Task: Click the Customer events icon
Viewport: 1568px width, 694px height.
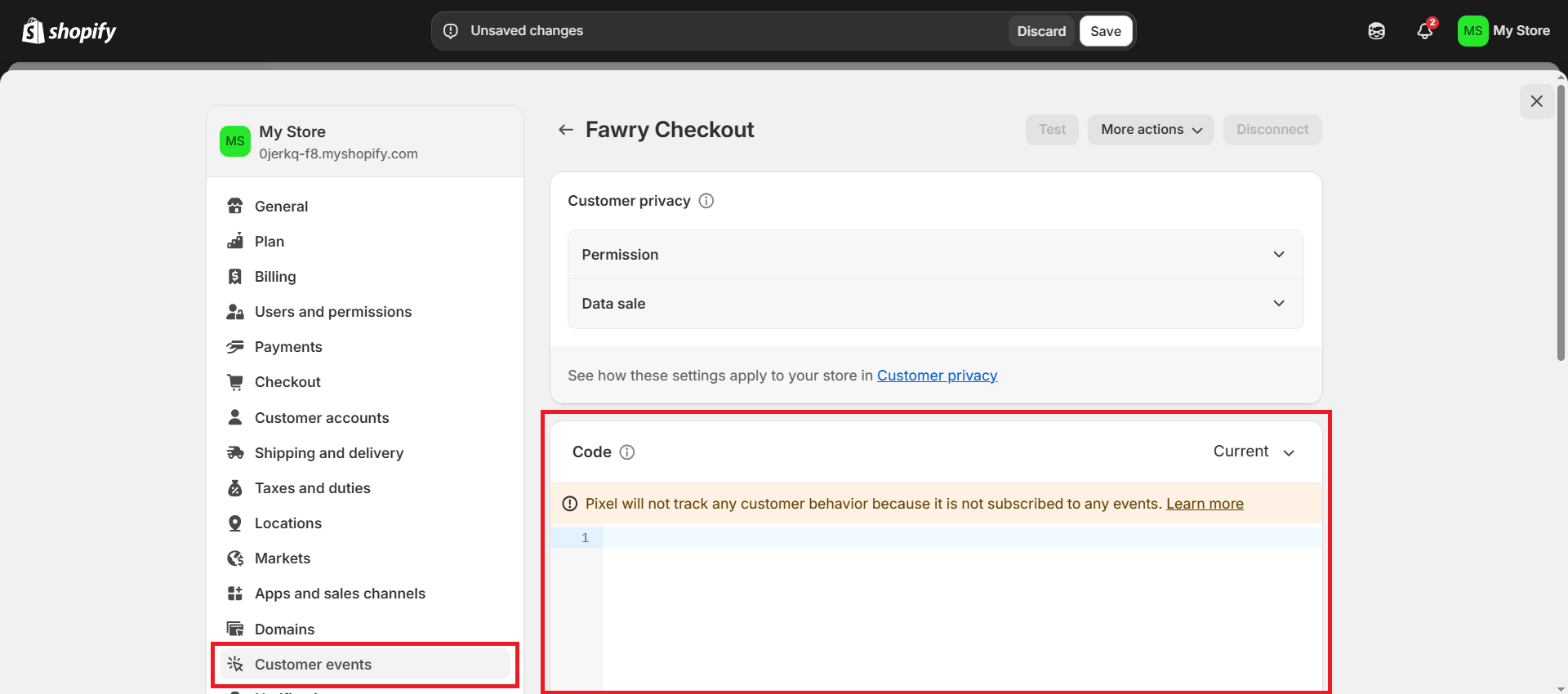Action: tap(235, 664)
